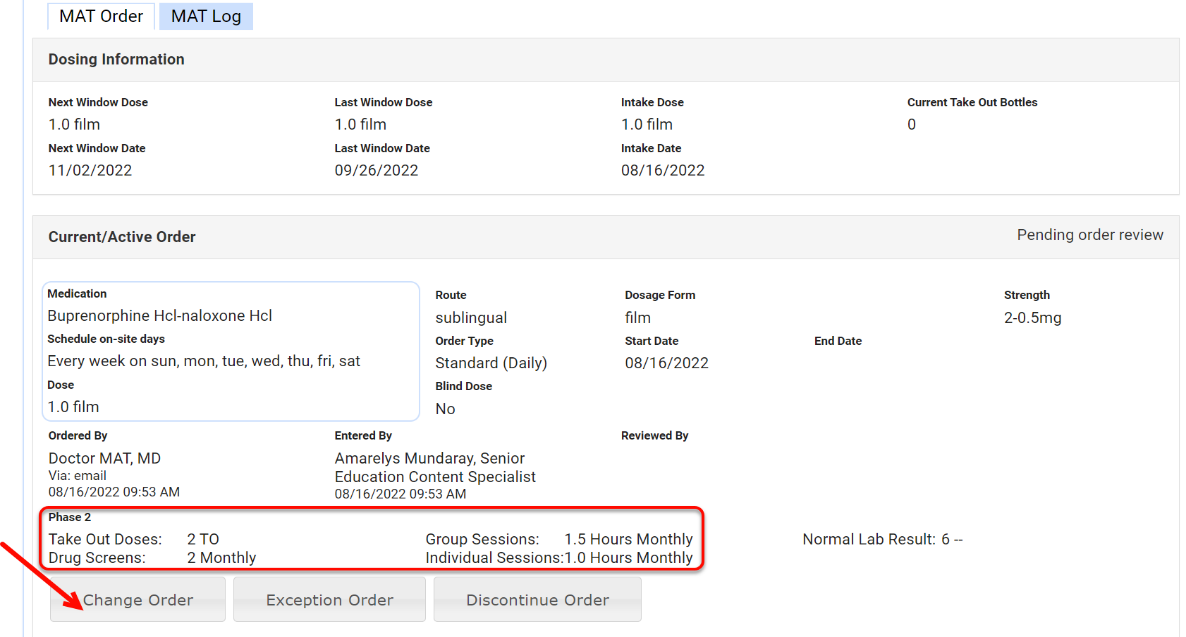Click the Last Window Date value 09/26/2022

click(x=376, y=170)
